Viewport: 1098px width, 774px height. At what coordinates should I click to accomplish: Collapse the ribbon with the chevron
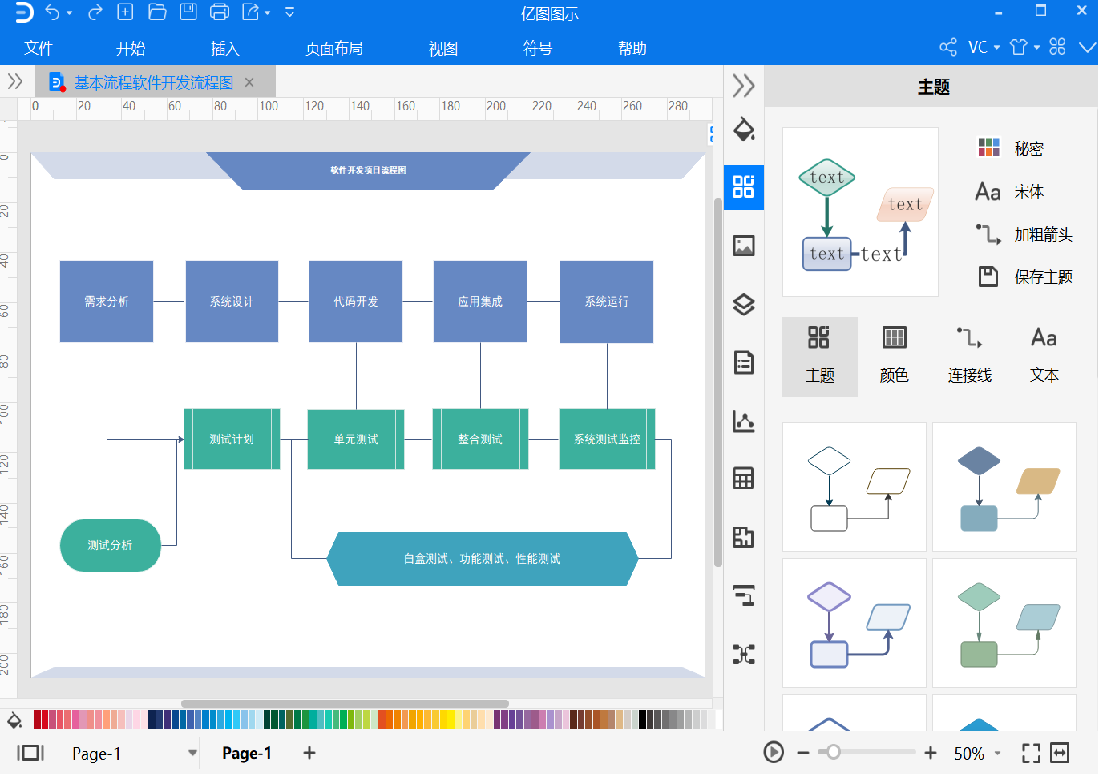[x=1087, y=48]
